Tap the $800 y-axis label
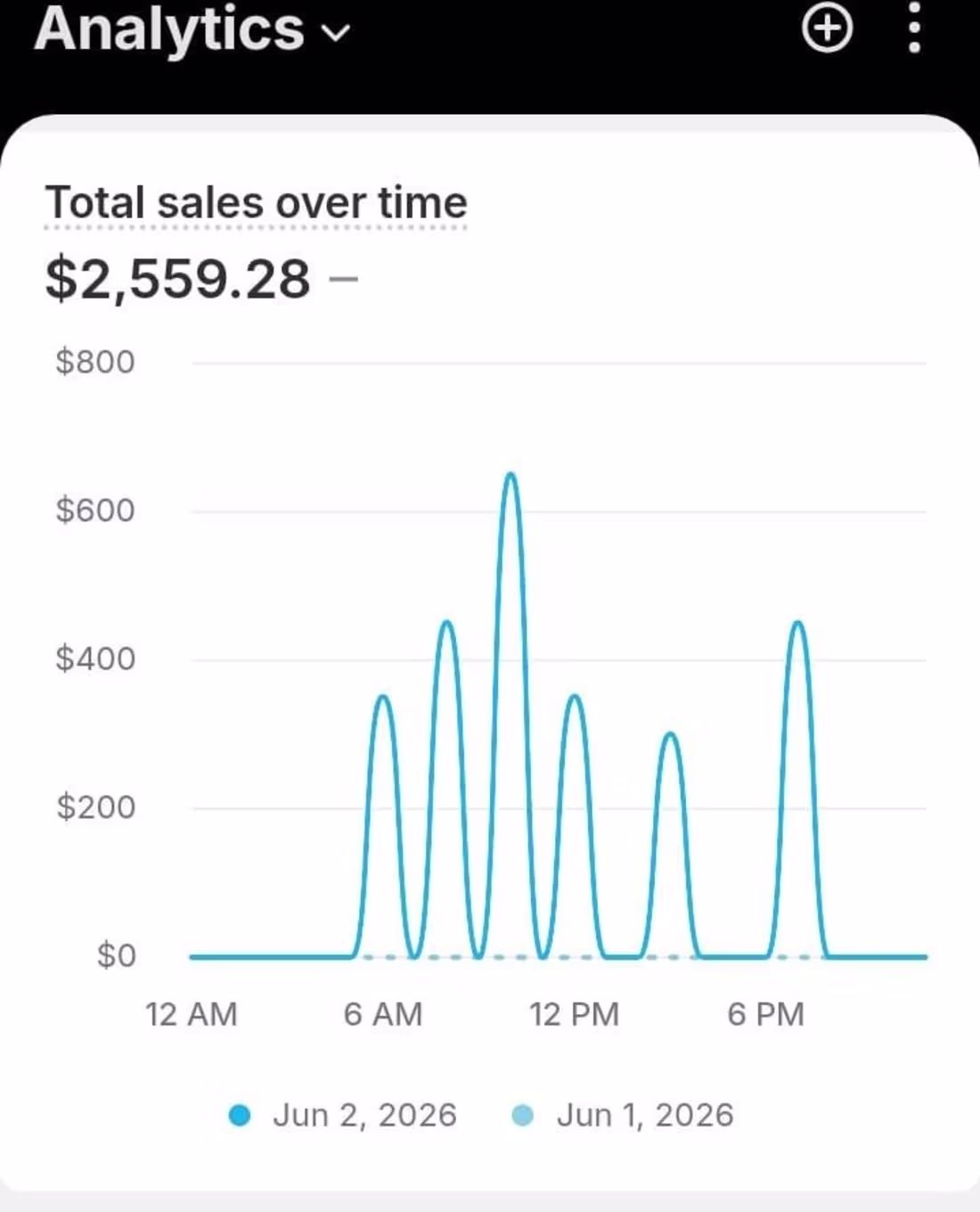 point(95,362)
